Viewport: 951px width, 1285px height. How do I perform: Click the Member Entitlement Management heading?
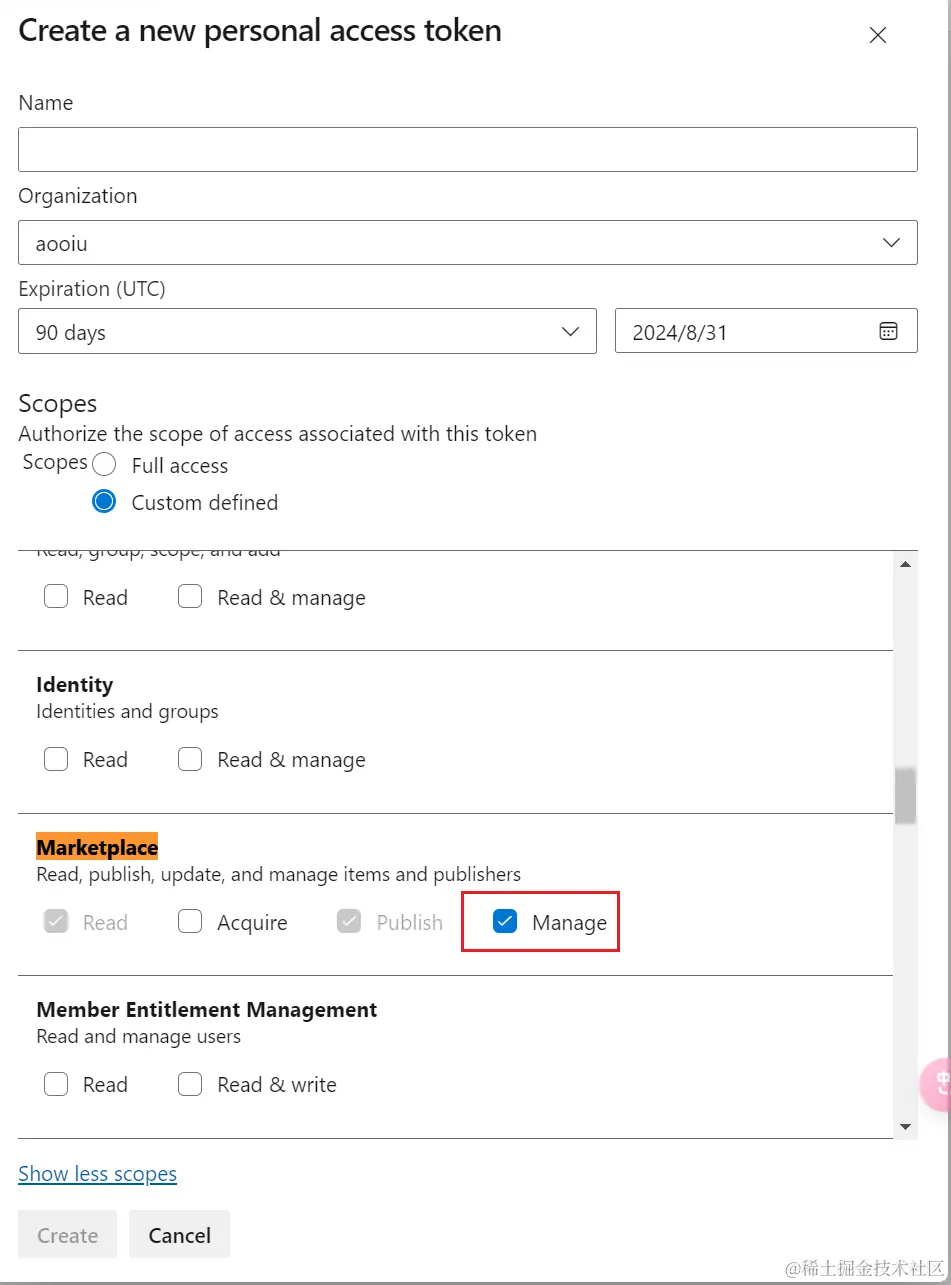(207, 1009)
